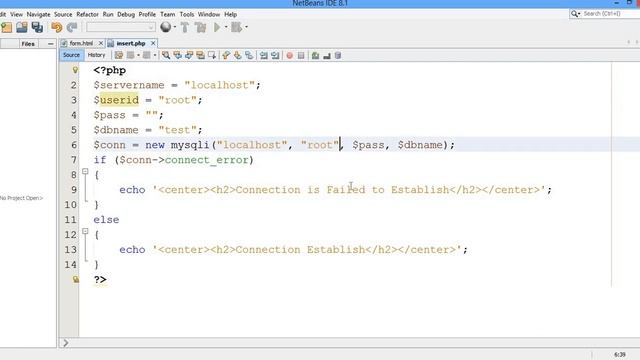
Task: Click the Shift Line Right icon
Action: tap(275, 55)
